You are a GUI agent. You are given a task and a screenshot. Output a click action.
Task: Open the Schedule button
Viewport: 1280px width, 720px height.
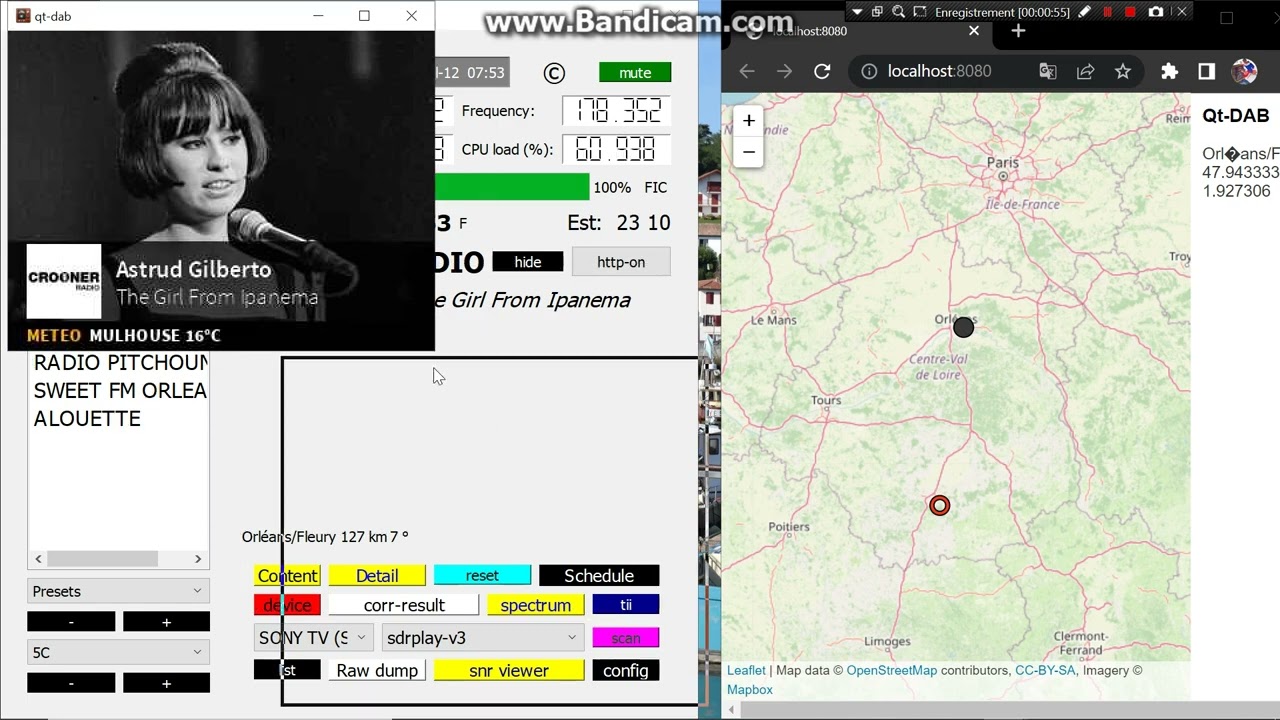click(599, 575)
